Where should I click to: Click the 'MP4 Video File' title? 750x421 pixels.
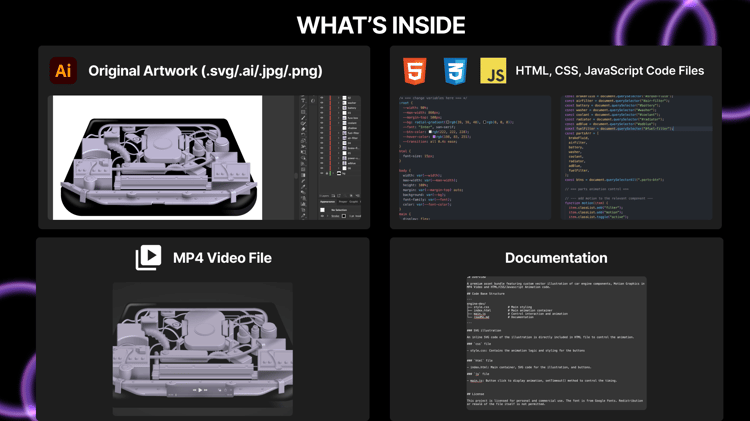click(222, 258)
